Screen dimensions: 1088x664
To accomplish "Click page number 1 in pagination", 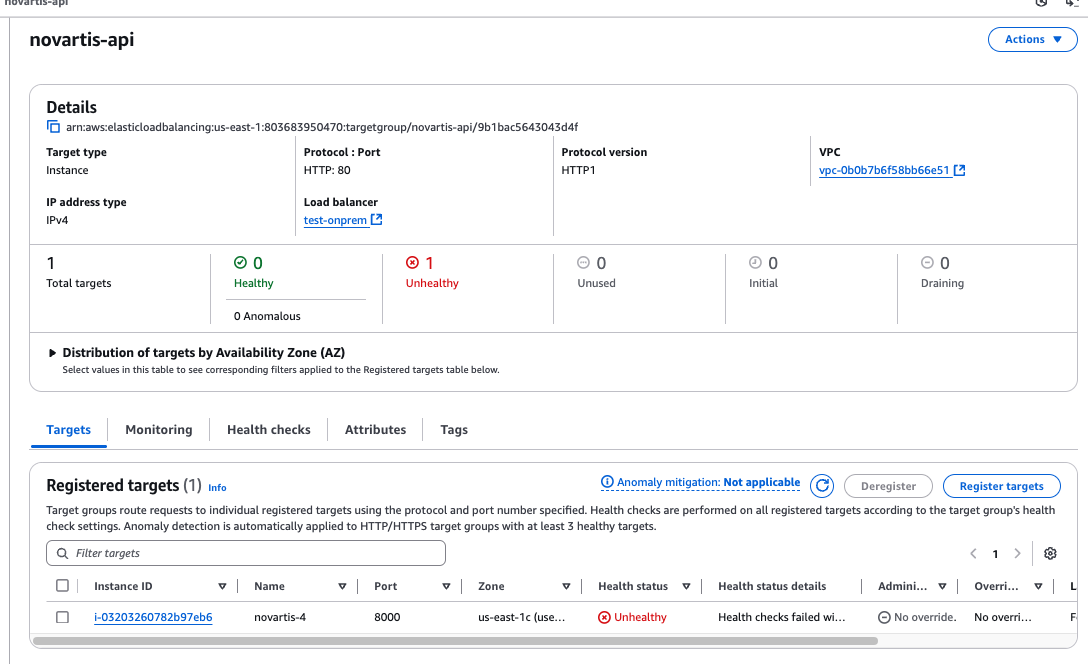I will [x=995, y=554].
